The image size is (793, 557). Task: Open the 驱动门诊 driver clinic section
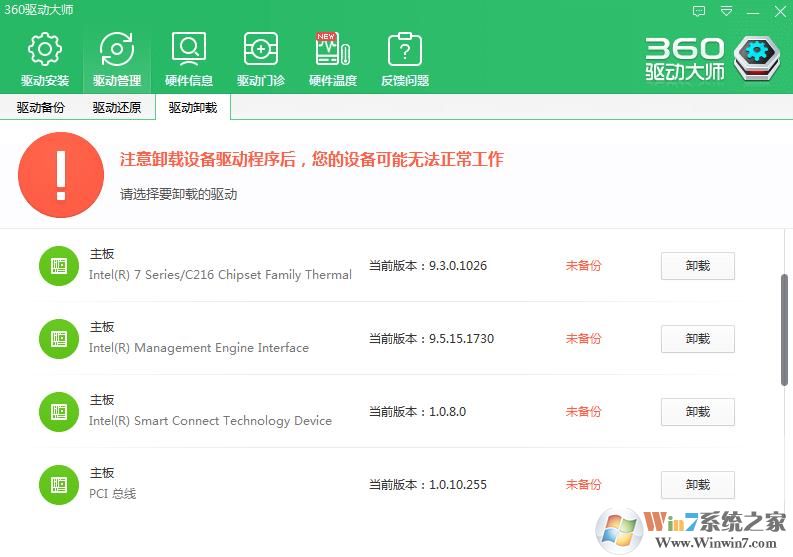pos(260,59)
